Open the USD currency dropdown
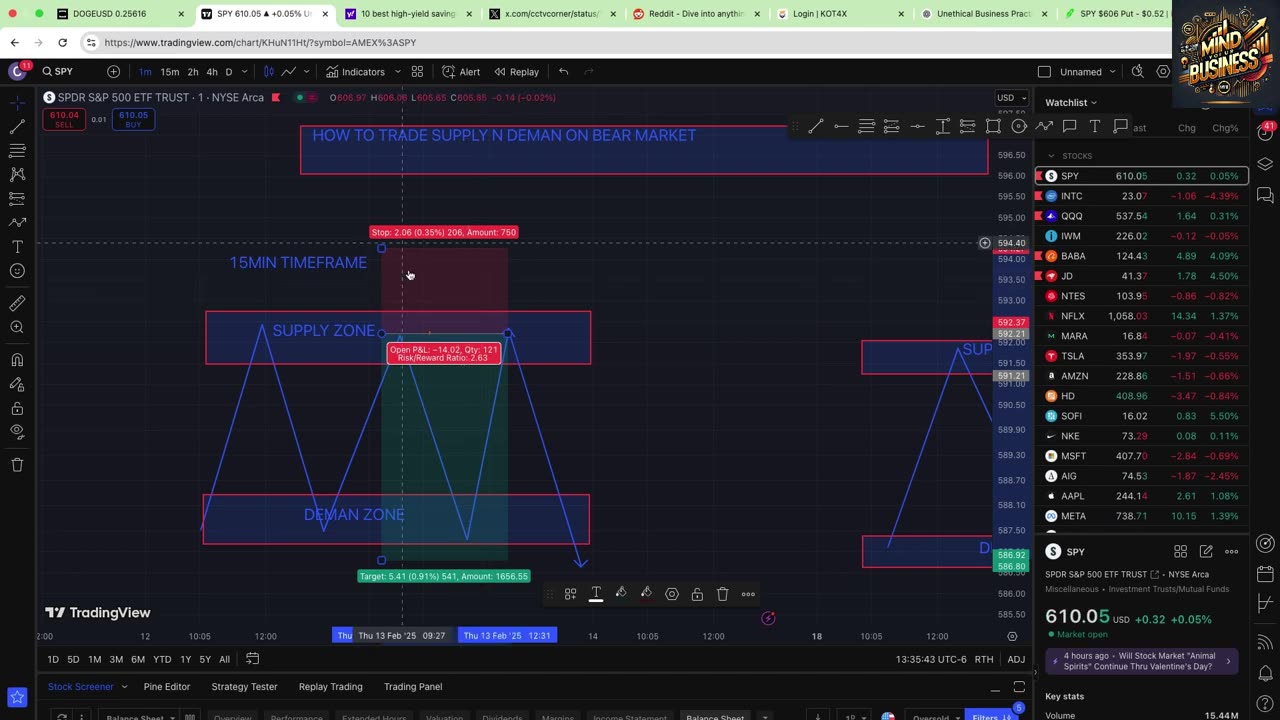1280x720 pixels. (1012, 98)
